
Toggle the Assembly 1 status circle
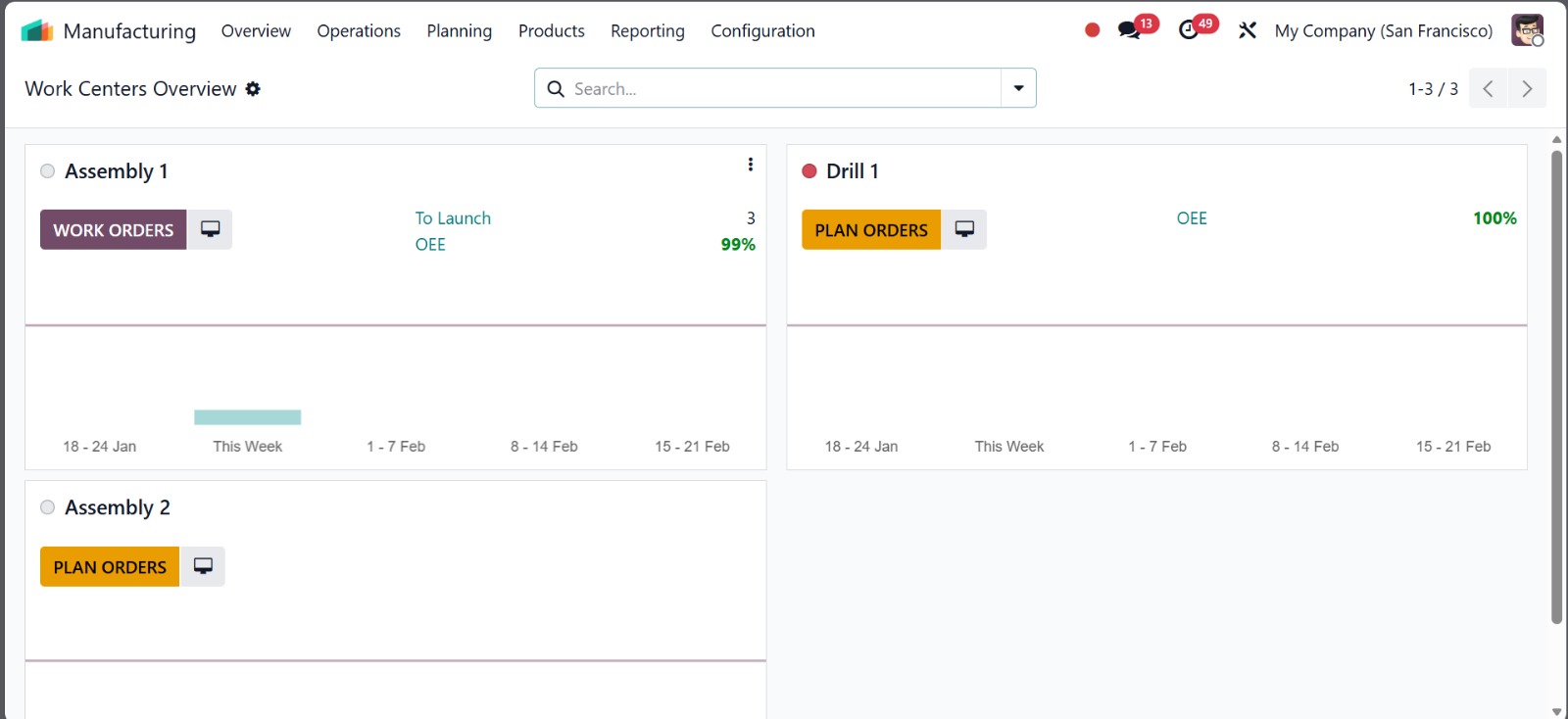pos(47,171)
